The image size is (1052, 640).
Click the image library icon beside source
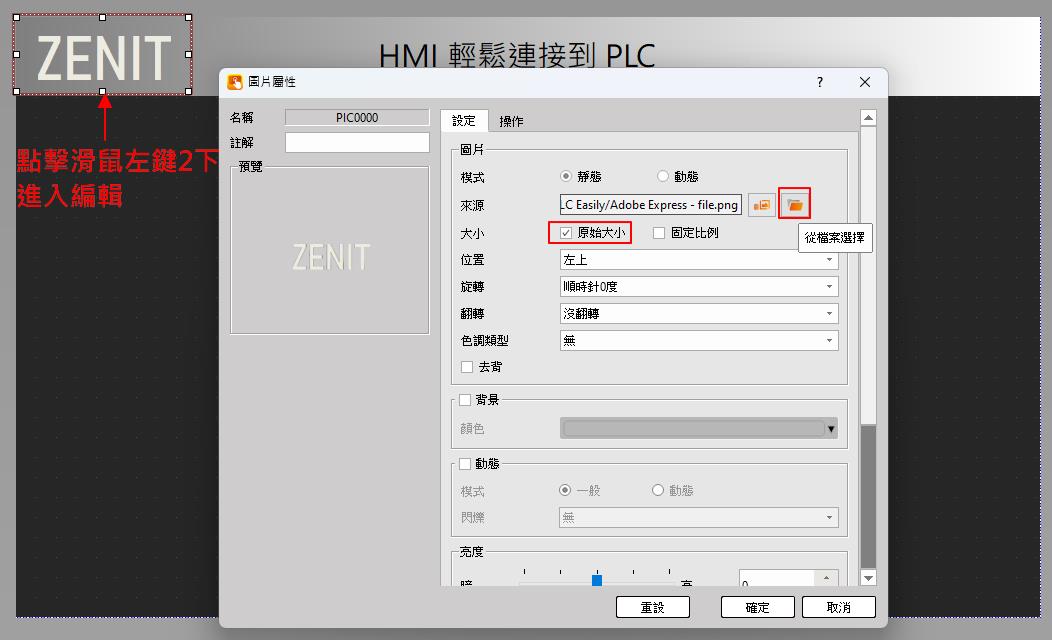[x=762, y=205]
